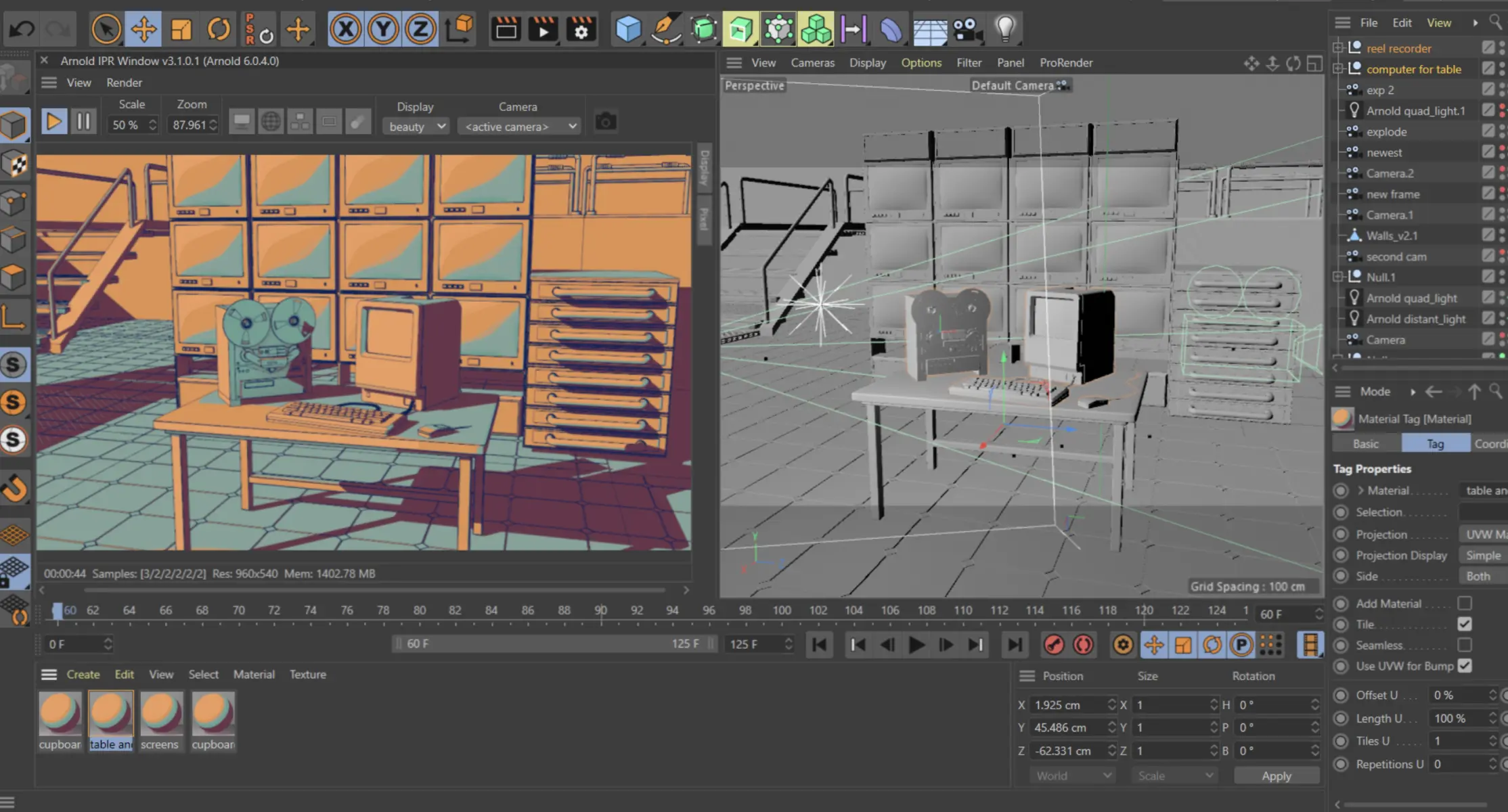Toggle Use UVW for Bump checkbox
Screen dimensions: 1508x812
coord(1465,666)
